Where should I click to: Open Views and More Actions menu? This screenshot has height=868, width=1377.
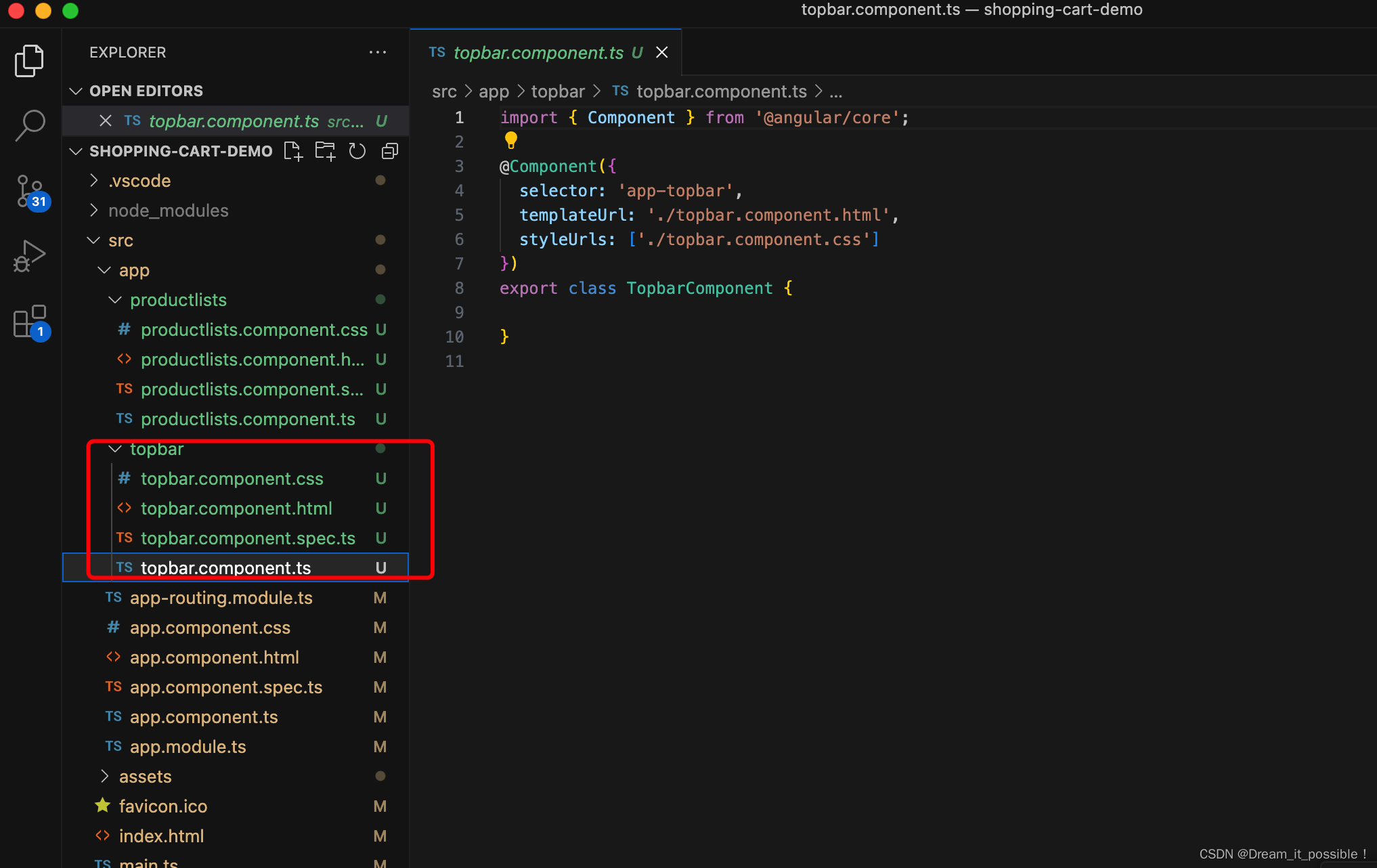378,52
